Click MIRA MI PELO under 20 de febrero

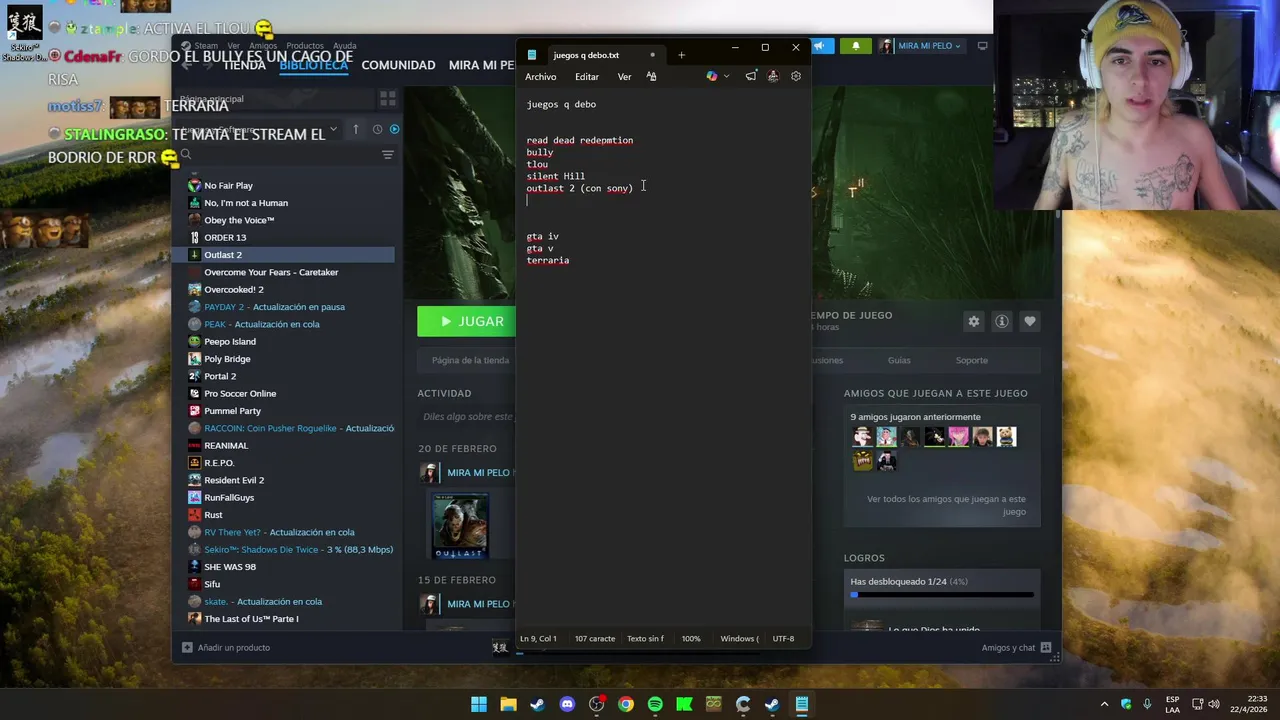pyautogui.click(x=478, y=472)
